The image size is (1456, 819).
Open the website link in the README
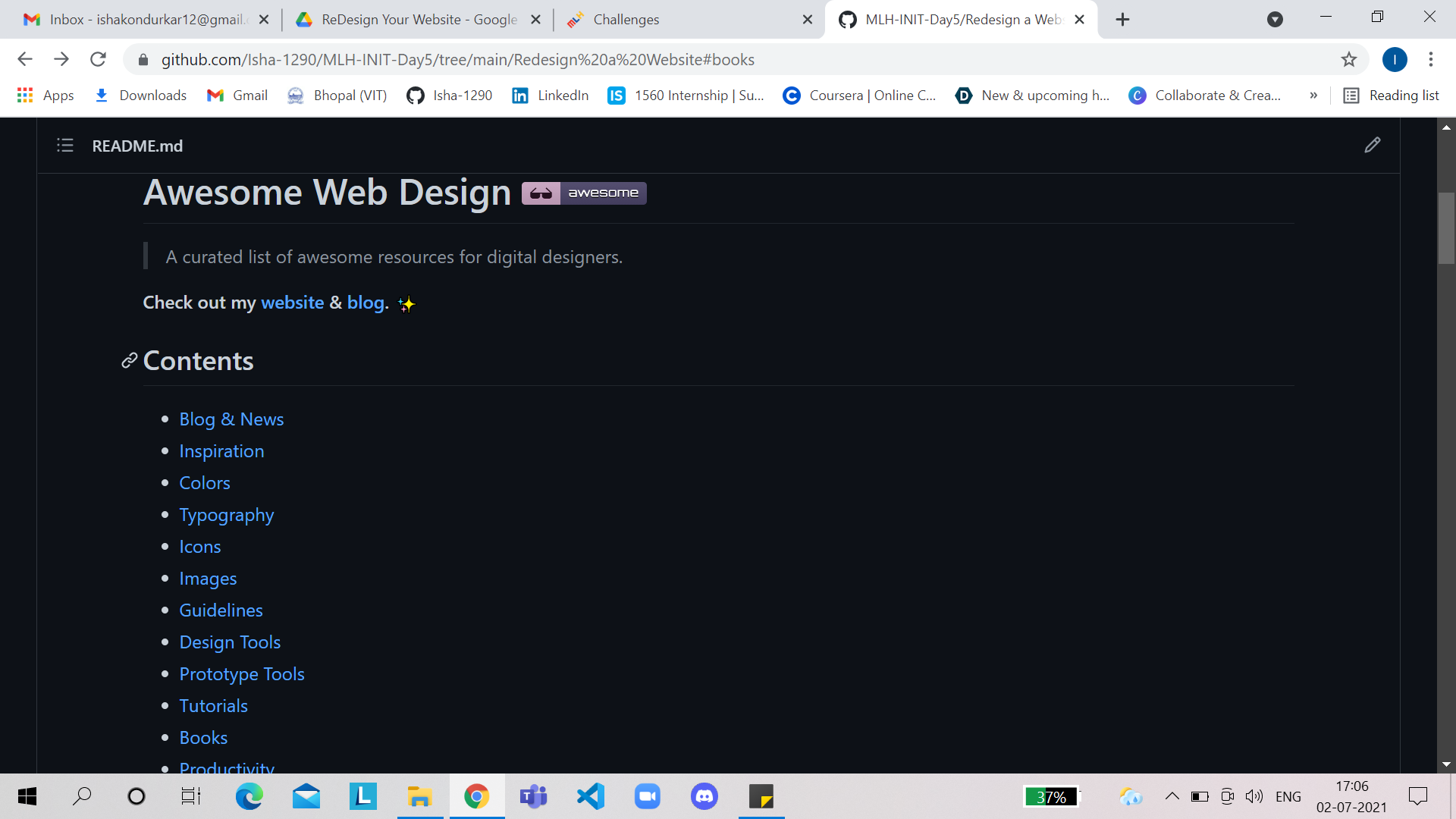click(x=292, y=302)
